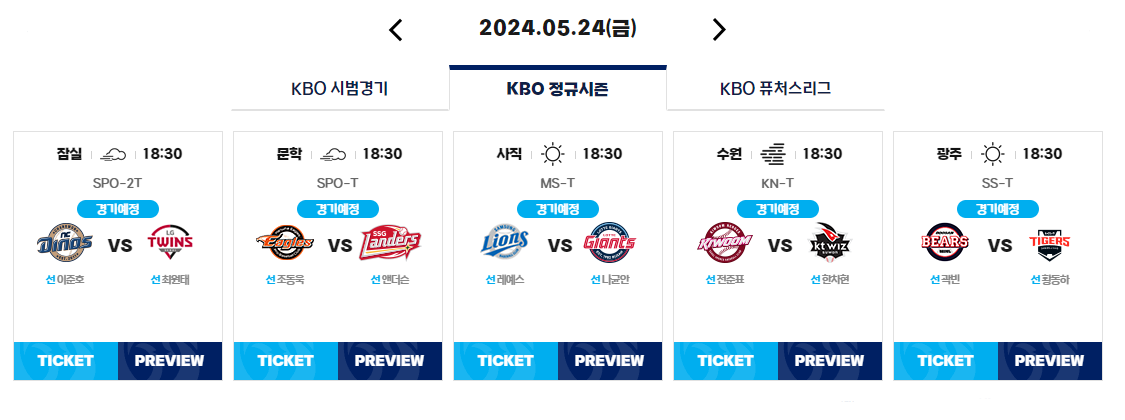This screenshot has width=1125, height=420.
Task: Click the Doosan Bears logo
Action: pyautogui.click(x=945, y=243)
